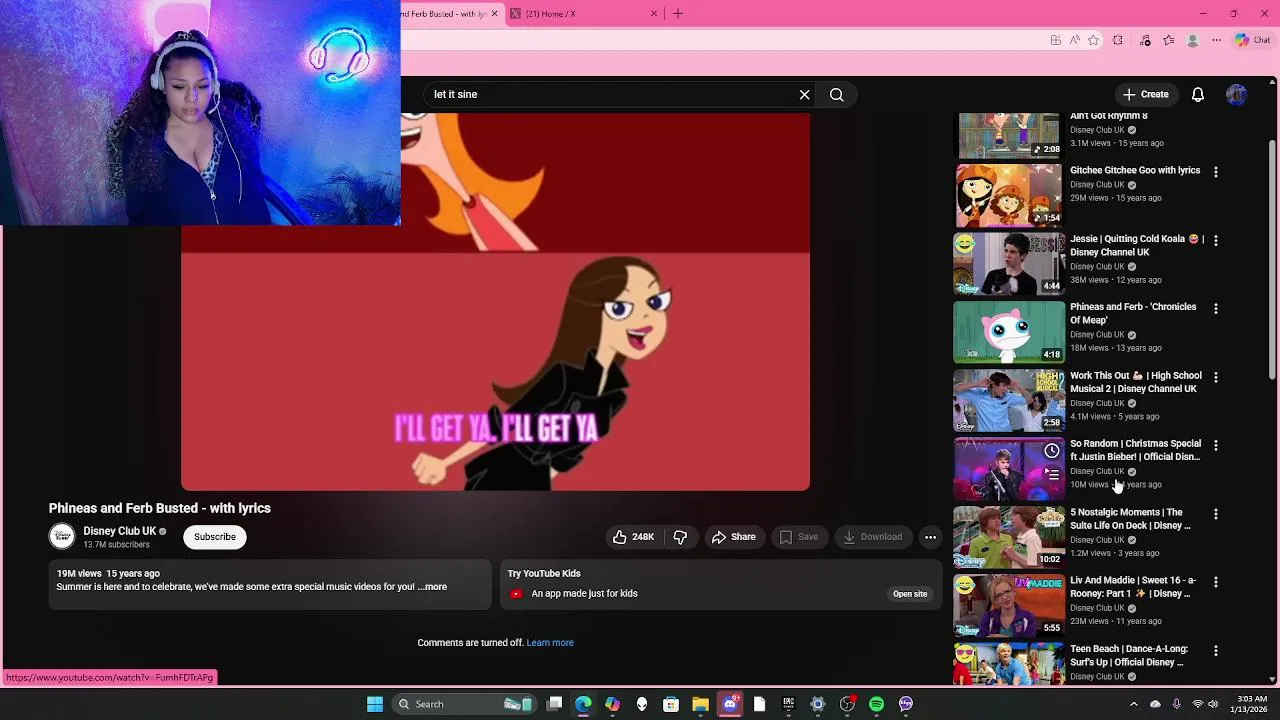Open options for So Random Christmas Special
Screen dimensions: 1280x720
(x=1216, y=445)
